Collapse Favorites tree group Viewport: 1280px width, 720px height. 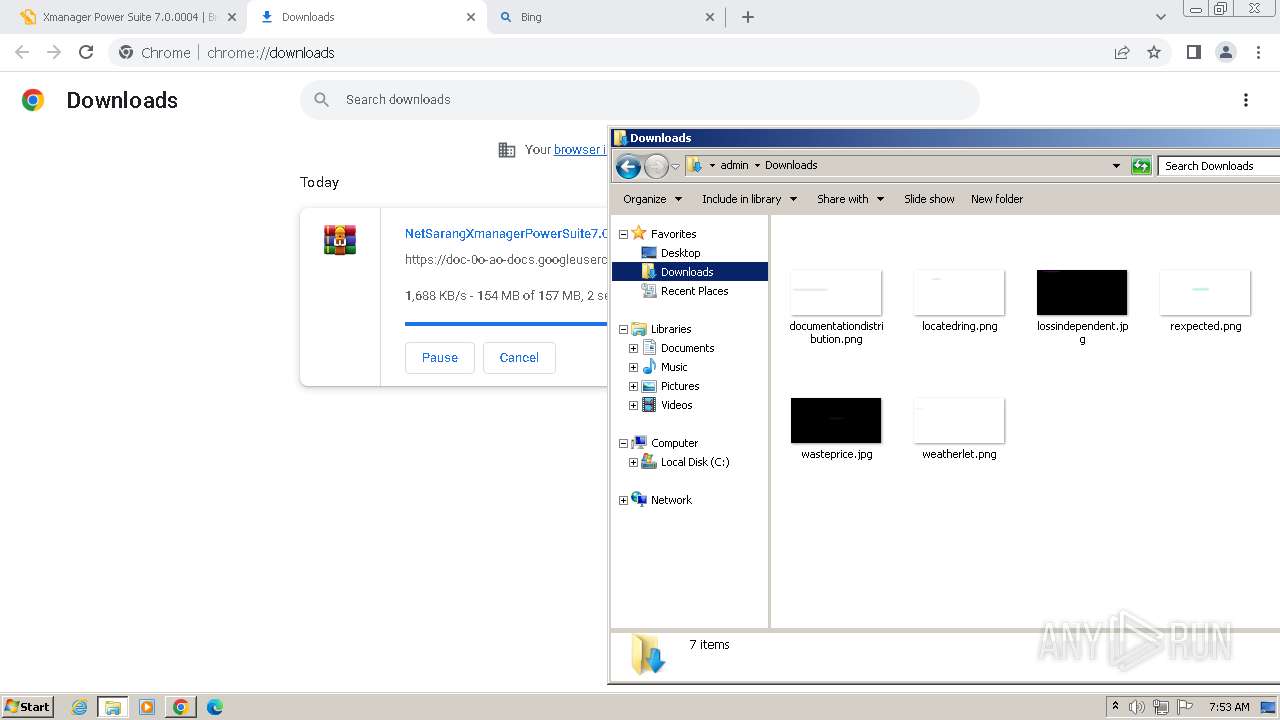point(623,234)
